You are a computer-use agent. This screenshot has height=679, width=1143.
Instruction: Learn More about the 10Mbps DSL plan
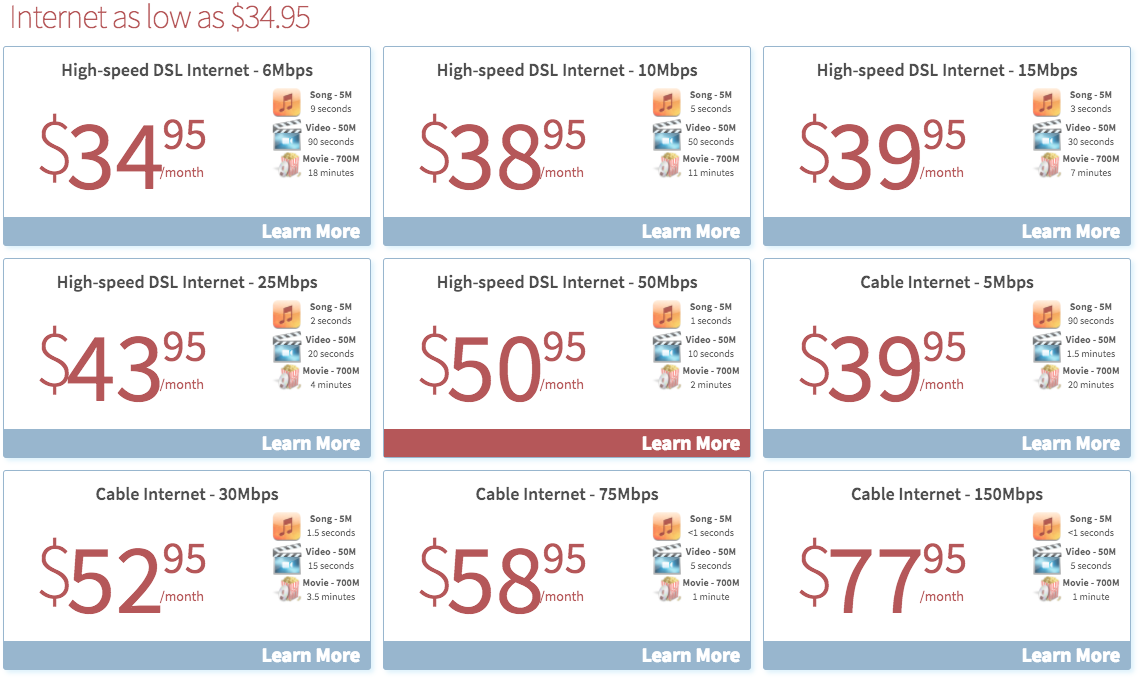pos(690,231)
